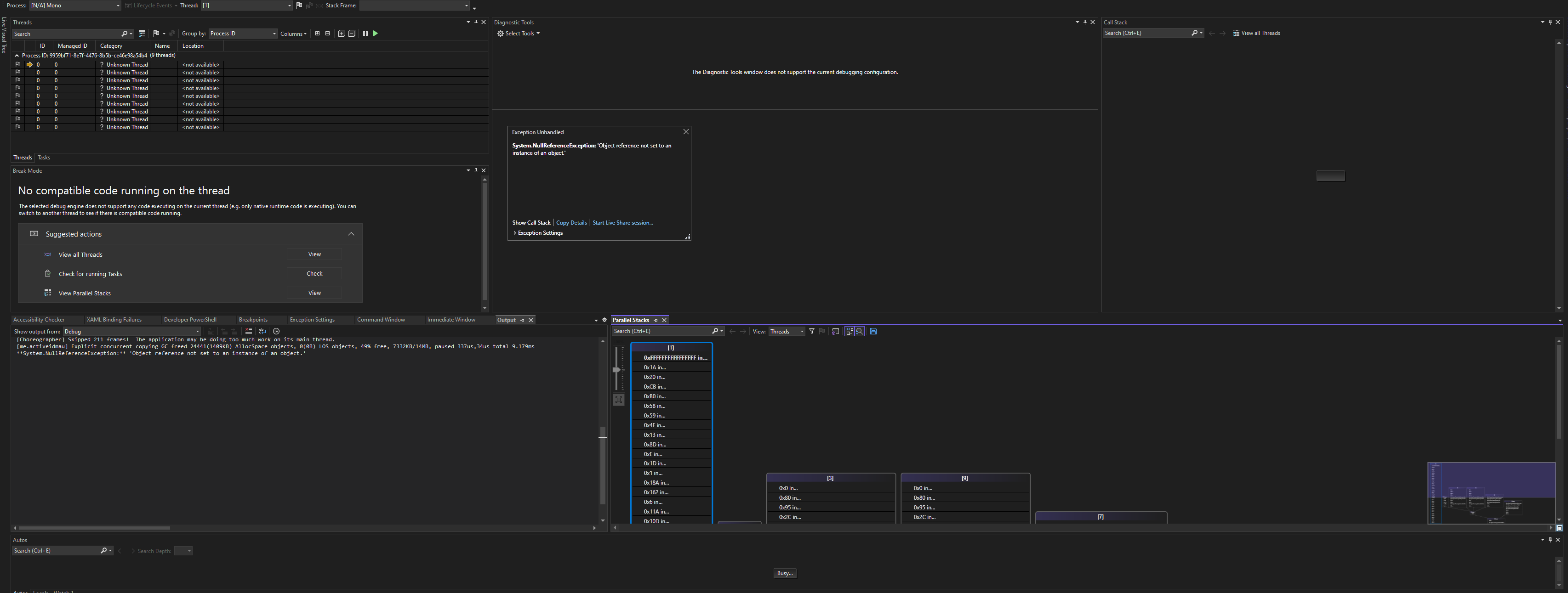Clear All output using the Output panel icon
This screenshot has height=593, width=1568.
[x=248, y=331]
